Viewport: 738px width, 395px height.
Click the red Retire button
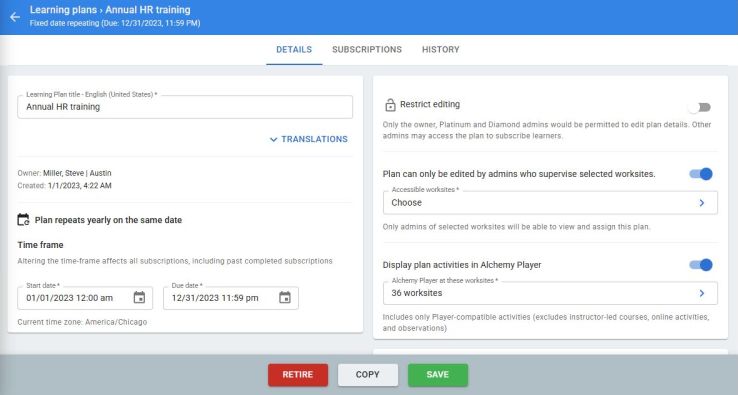coord(298,375)
